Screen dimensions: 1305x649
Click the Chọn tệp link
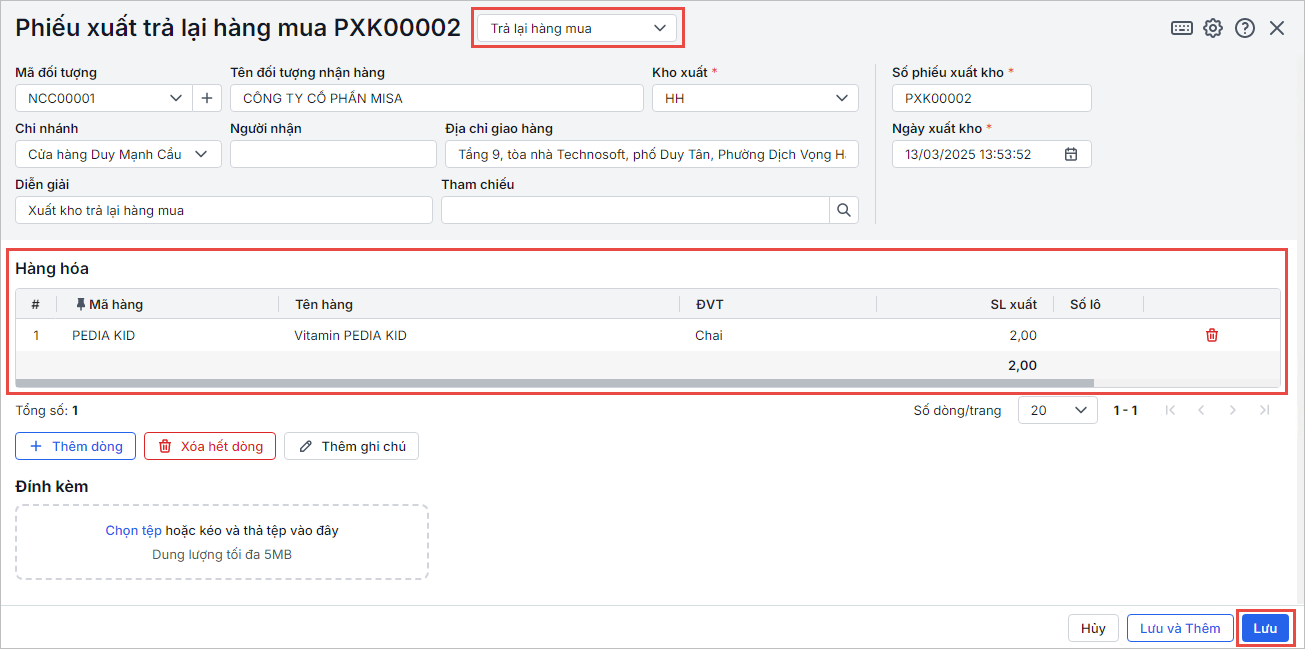pos(134,530)
